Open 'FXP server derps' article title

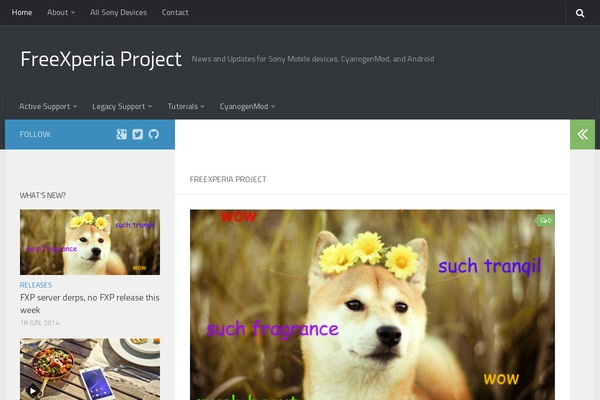(90, 304)
